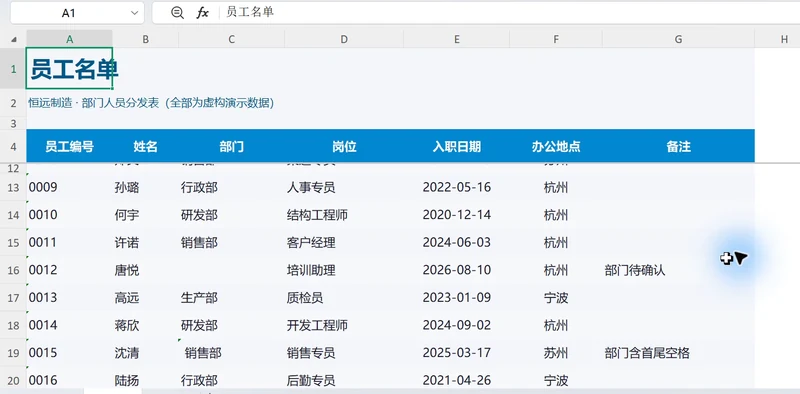Click the 部门 header cell

pos(232,146)
